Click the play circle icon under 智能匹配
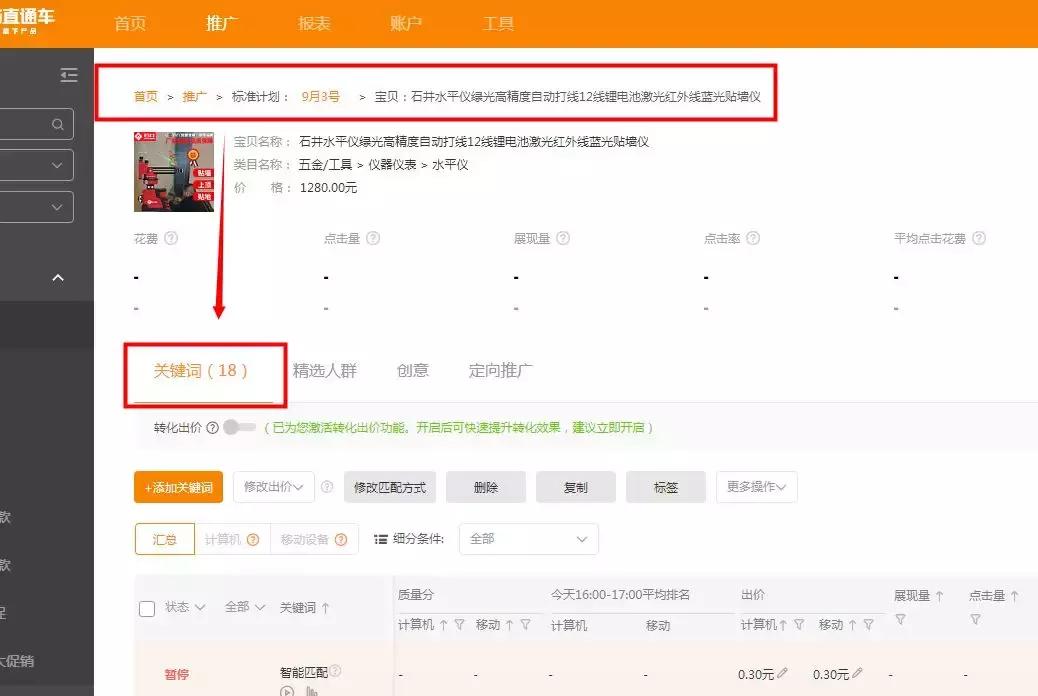The height and width of the screenshot is (696, 1038). click(x=286, y=690)
